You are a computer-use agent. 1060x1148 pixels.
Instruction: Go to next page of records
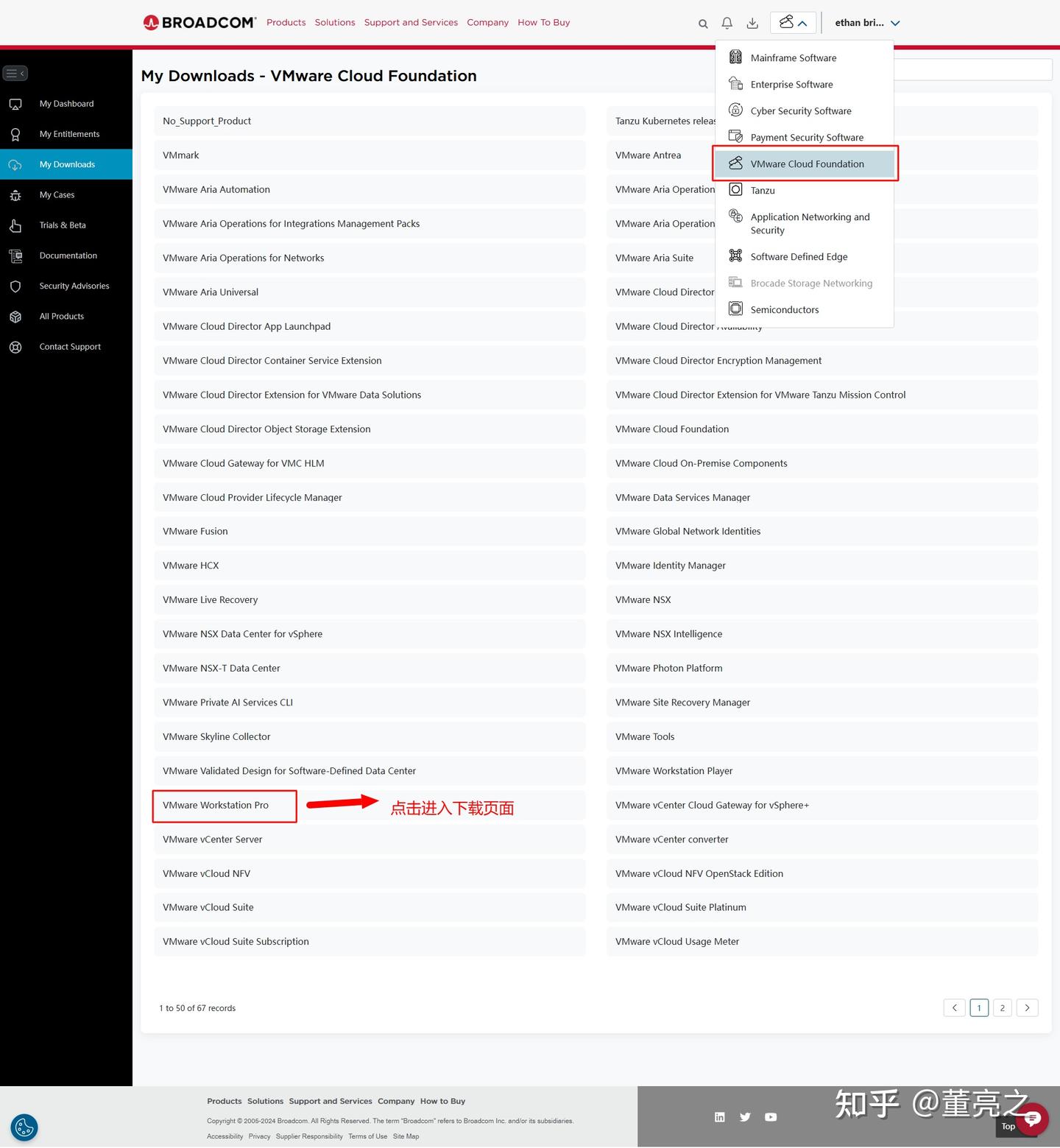tap(1027, 1007)
